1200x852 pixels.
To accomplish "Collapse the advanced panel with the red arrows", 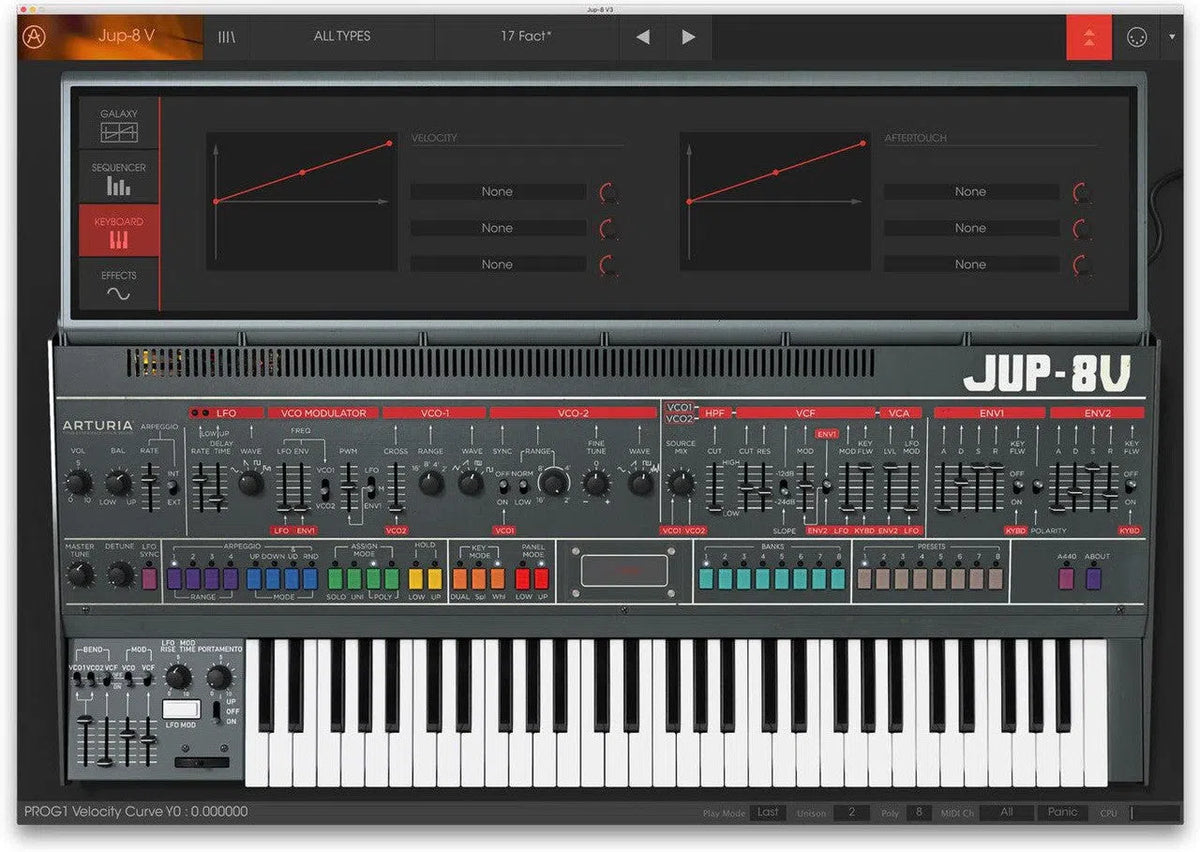I will 1089,37.
